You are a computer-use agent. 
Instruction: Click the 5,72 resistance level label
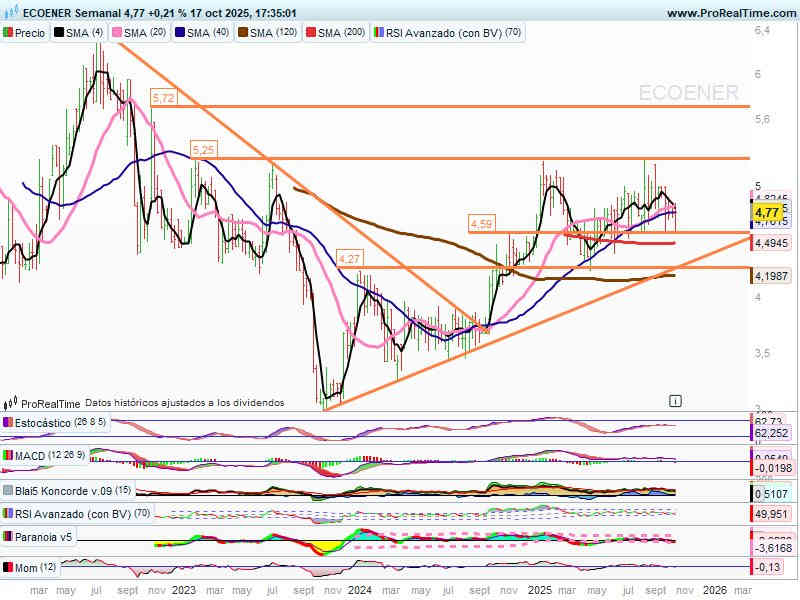(162, 97)
